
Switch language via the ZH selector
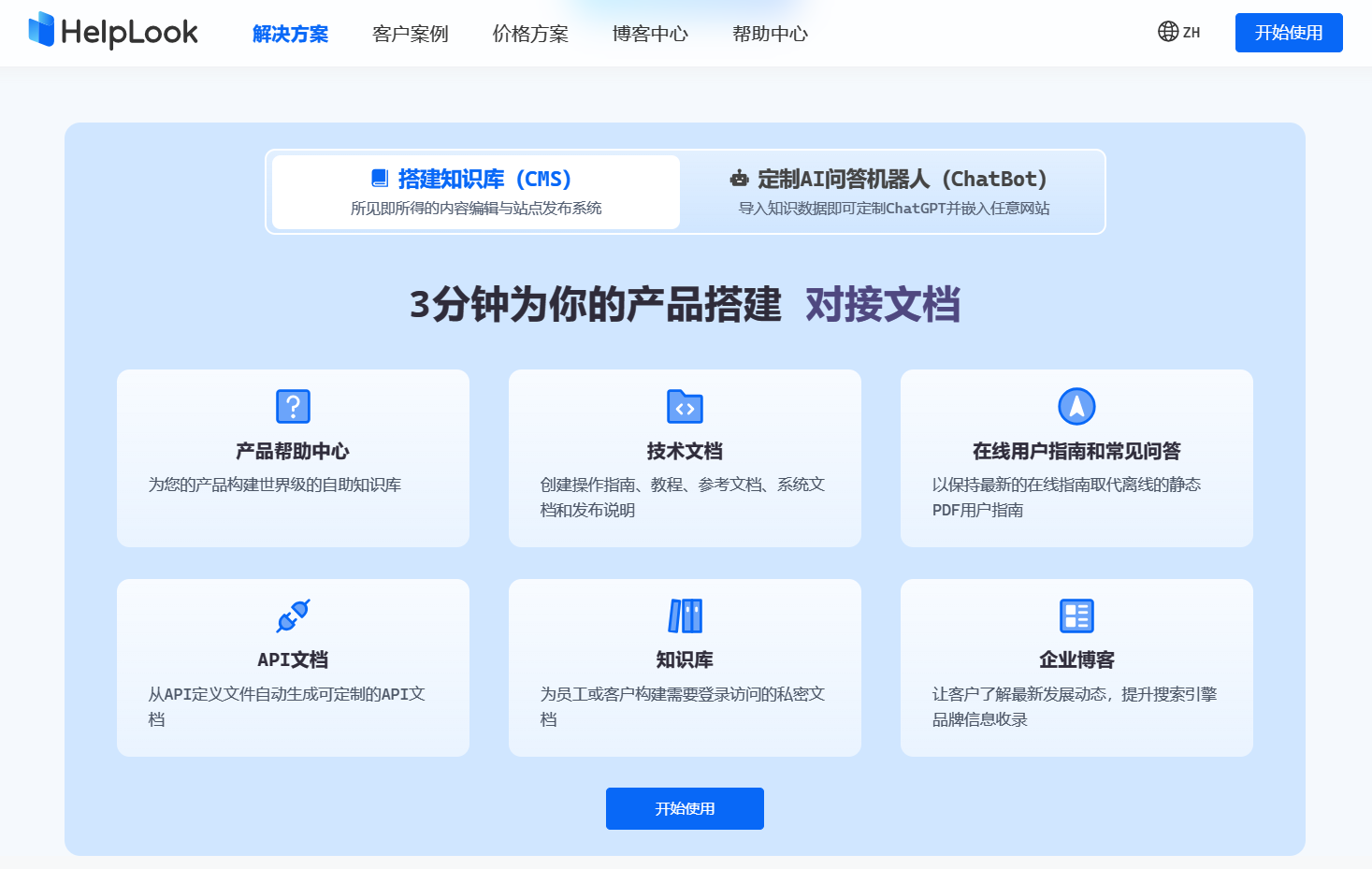[x=1178, y=32]
